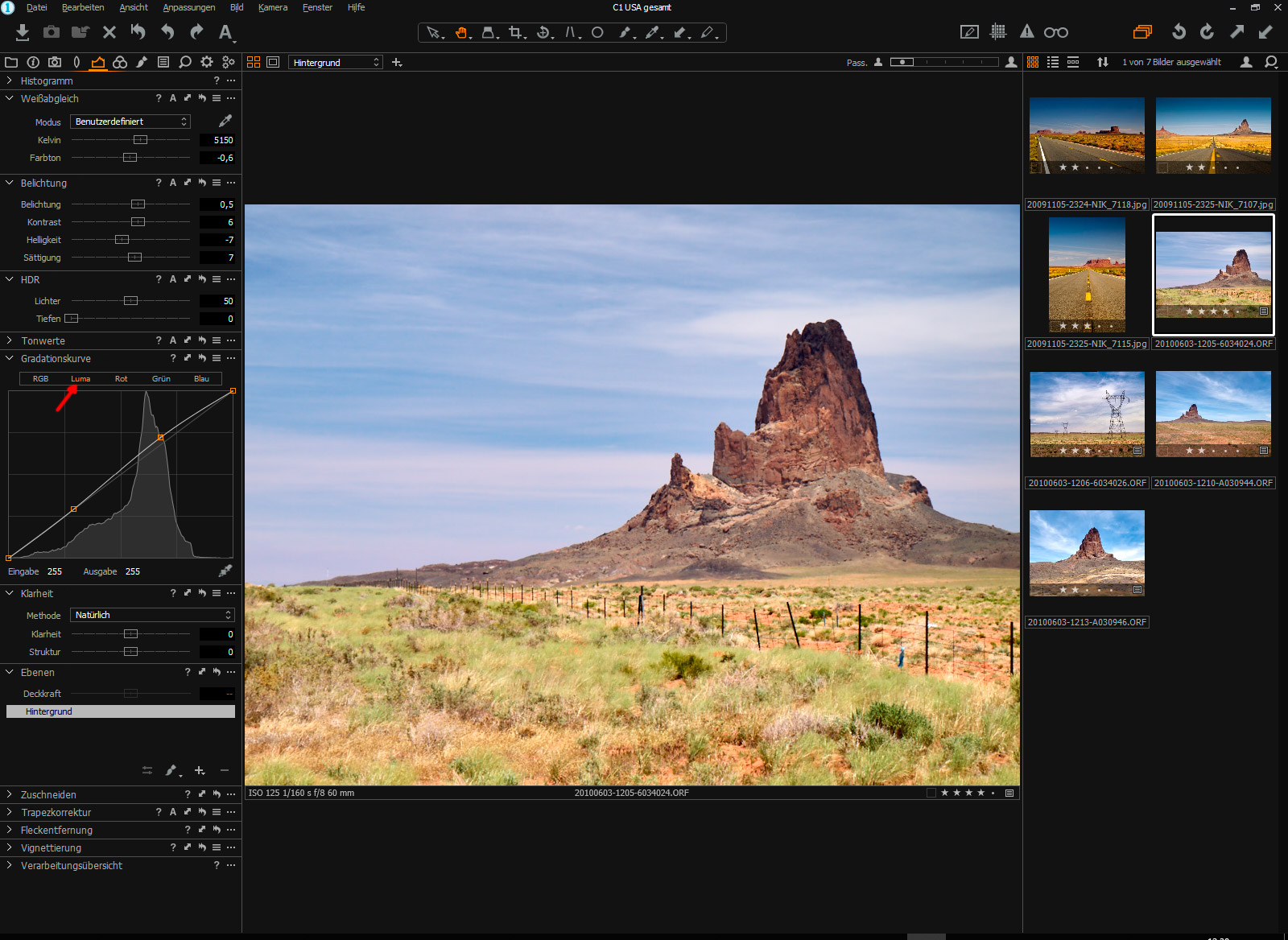Open the Methode Natürlich dropdown
This screenshot has height=940, width=1288.
[152, 615]
